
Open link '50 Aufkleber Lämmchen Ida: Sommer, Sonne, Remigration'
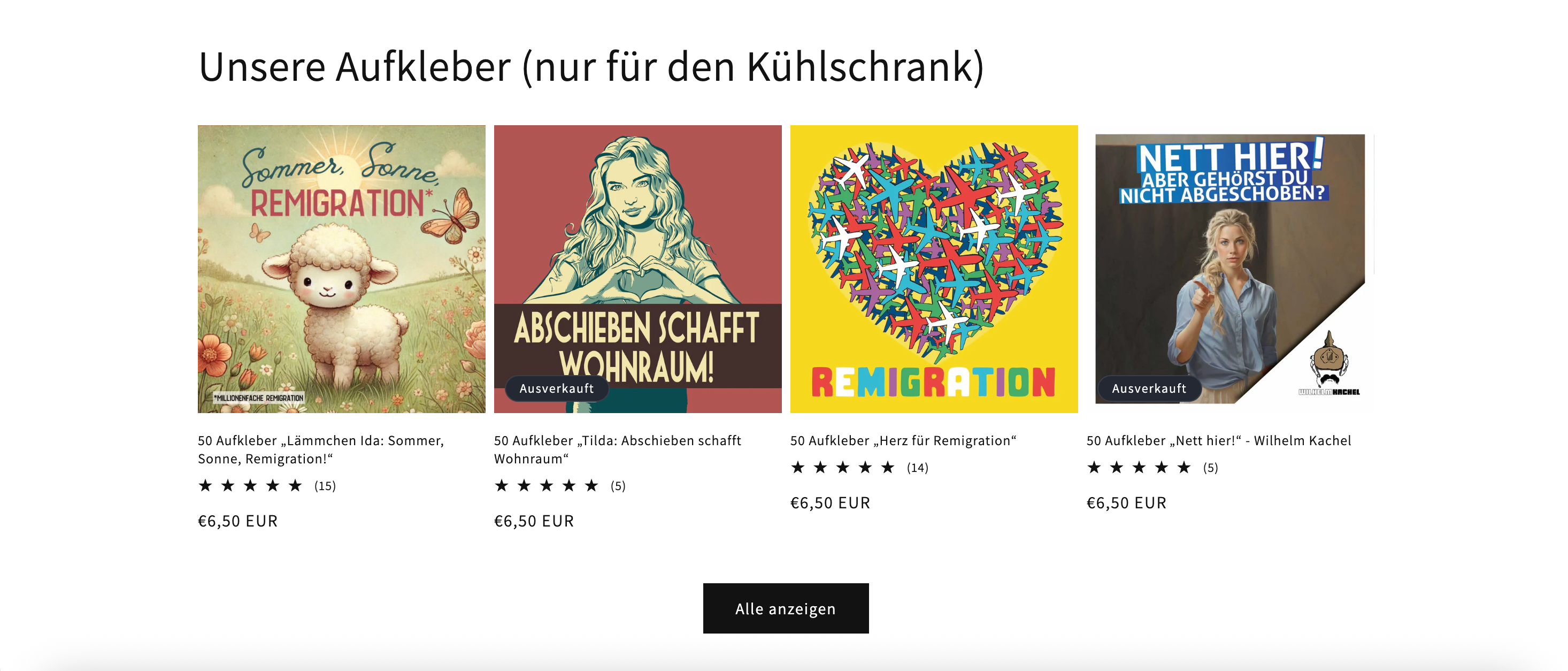point(321,449)
